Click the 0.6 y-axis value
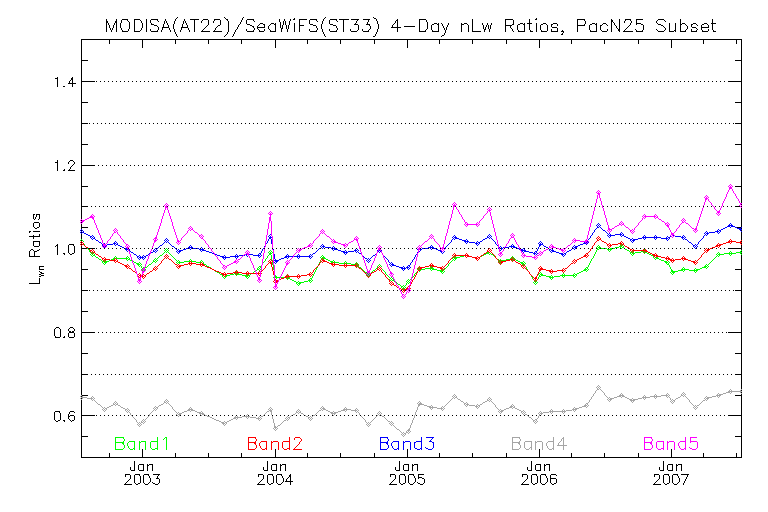Viewport: 768px width, 512px height. [x=64, y=416]
